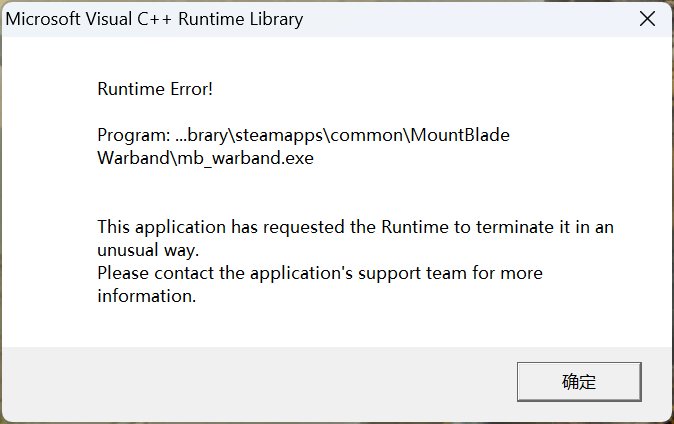674x424 pixels.
Task: Click the Program: label in the message
Action: click(134, 135)
